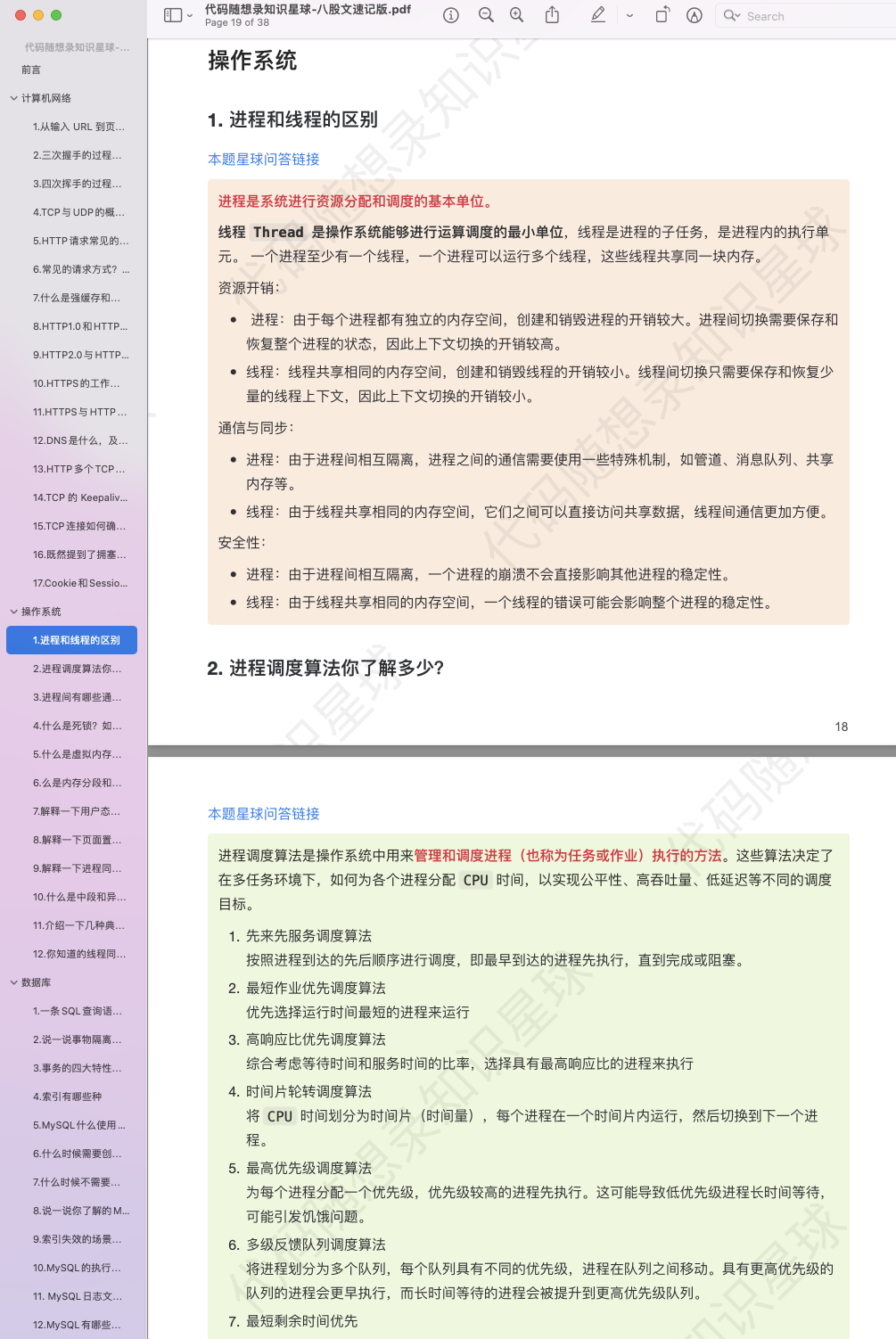
Task: Open the 前言 outline entry
Action: (x=31, y=70)
